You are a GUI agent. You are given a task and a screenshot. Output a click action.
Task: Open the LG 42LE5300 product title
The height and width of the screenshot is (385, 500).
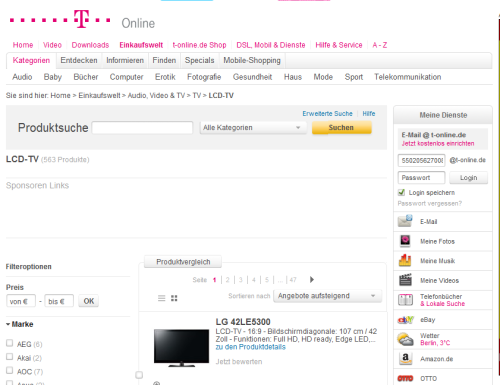tap(243, 322)
